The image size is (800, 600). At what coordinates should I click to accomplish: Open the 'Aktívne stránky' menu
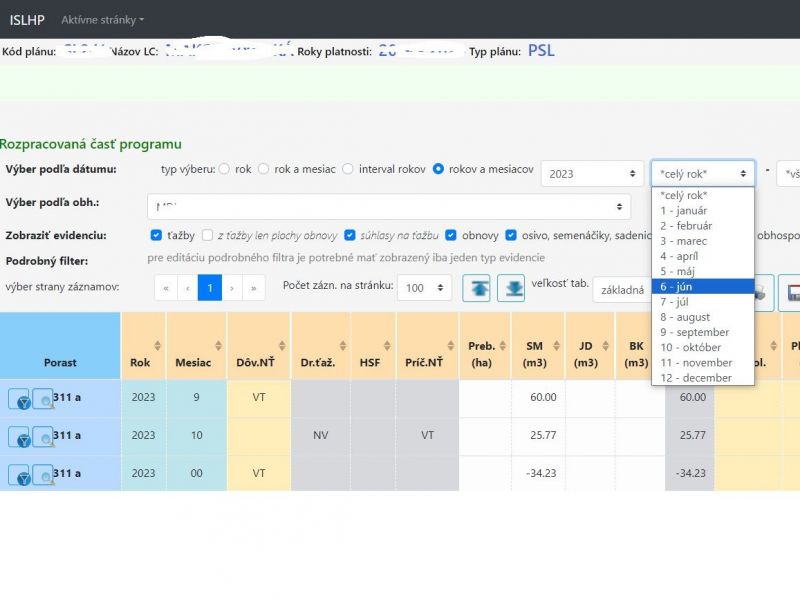[x=102, y=19]
